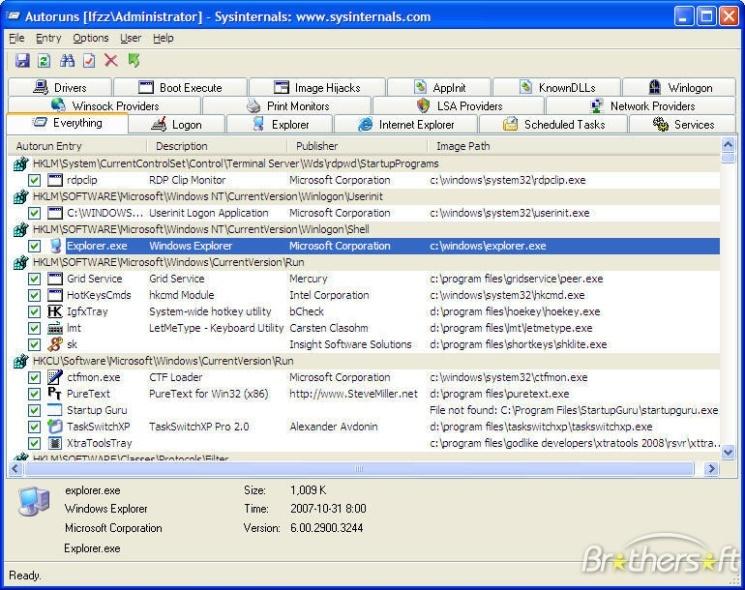Click computer icon in details pane
The image size is (745, 590).
click(x=34, y=501)
